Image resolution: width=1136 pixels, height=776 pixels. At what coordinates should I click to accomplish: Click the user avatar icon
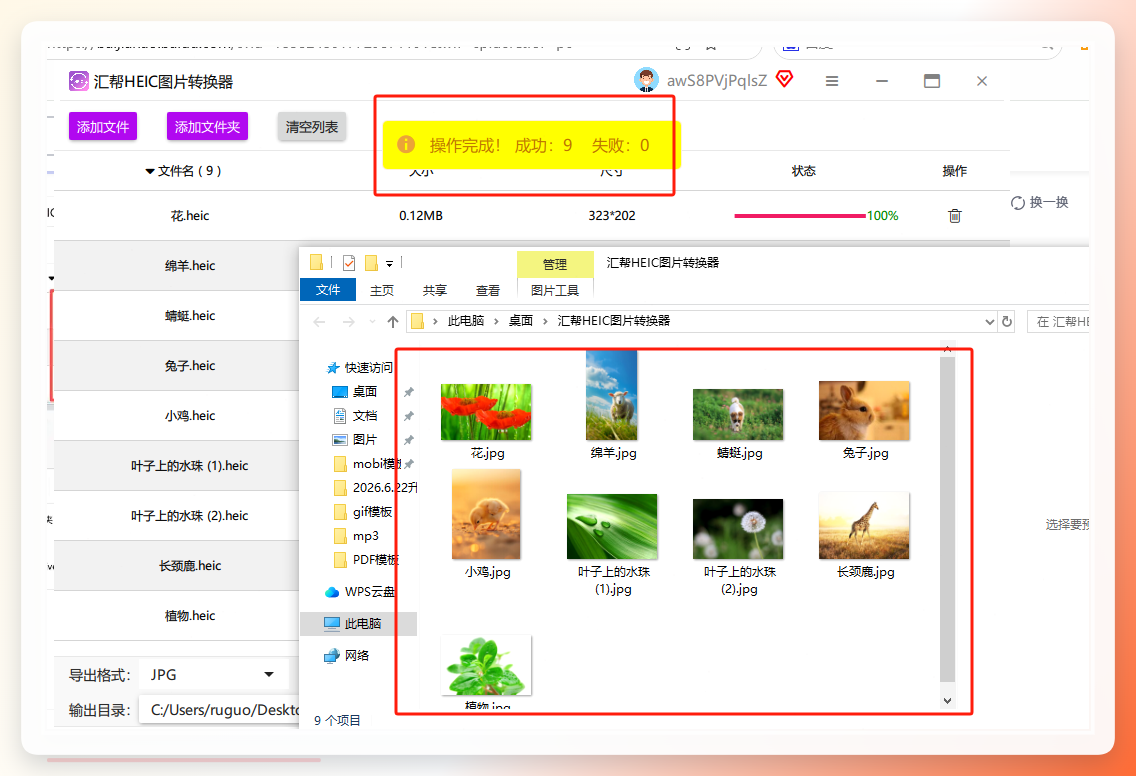pyautogui.click(x=646, y=80)
